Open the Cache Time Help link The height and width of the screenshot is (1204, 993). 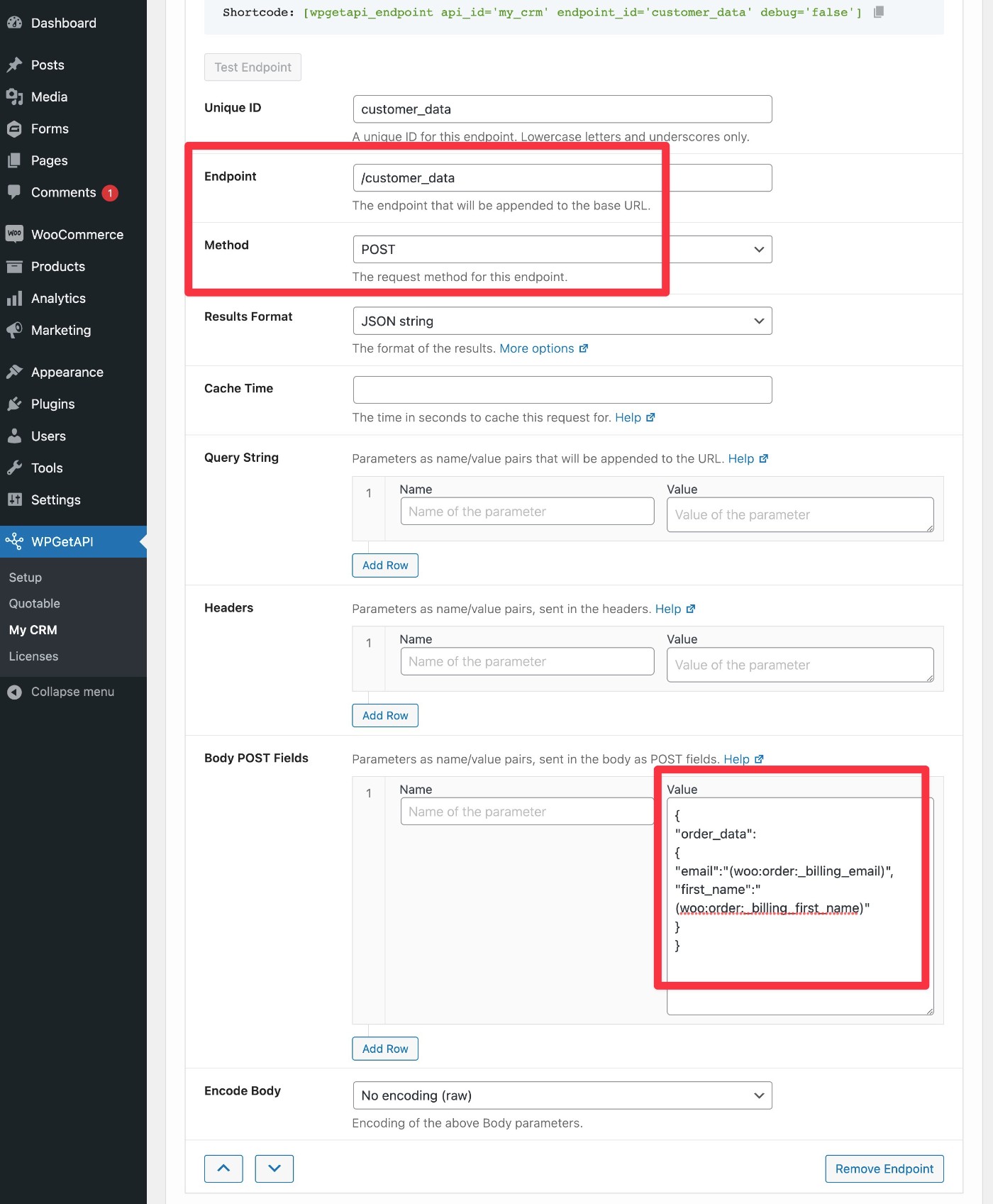(x=635, y=417)
